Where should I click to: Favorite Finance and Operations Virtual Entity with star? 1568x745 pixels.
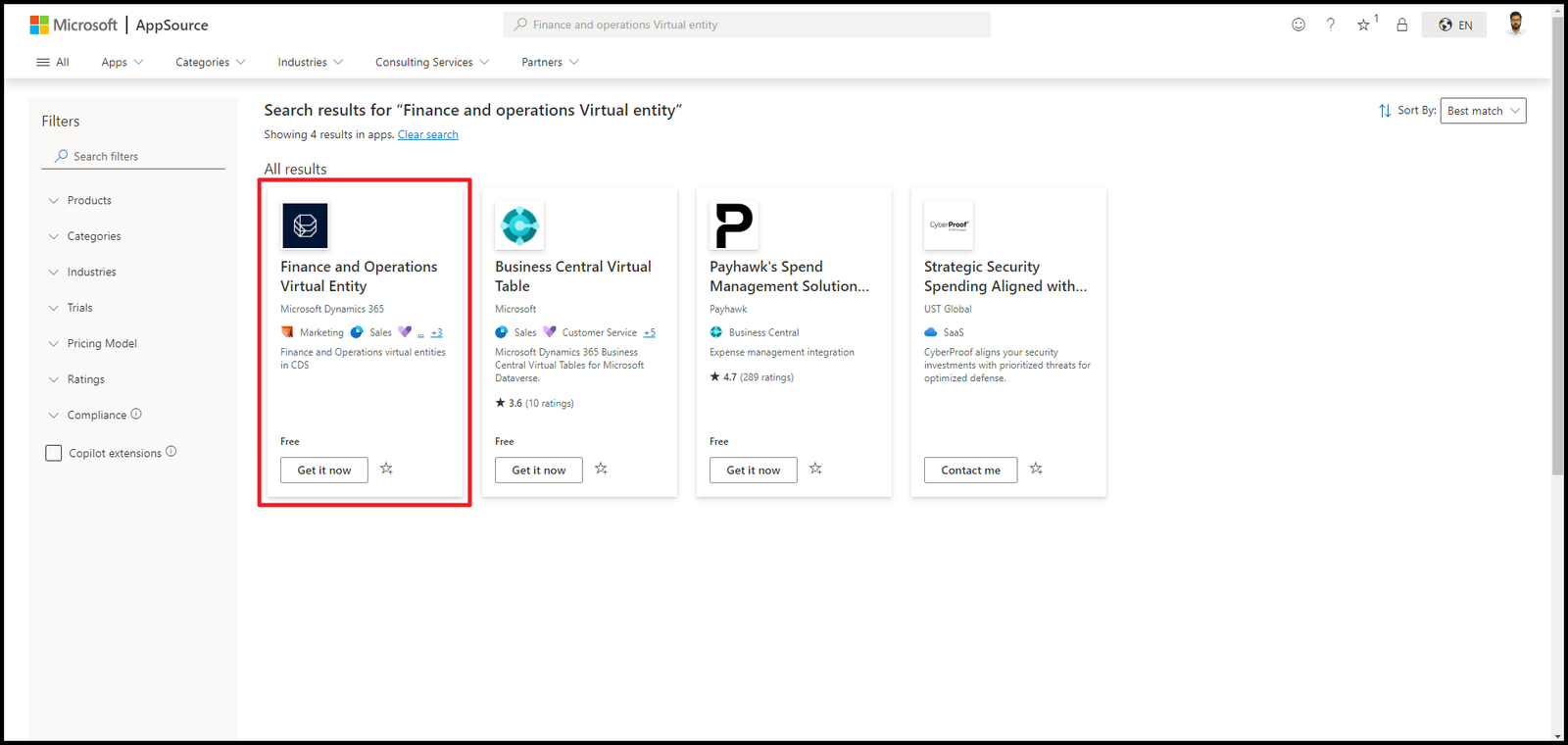click(387, 469)
